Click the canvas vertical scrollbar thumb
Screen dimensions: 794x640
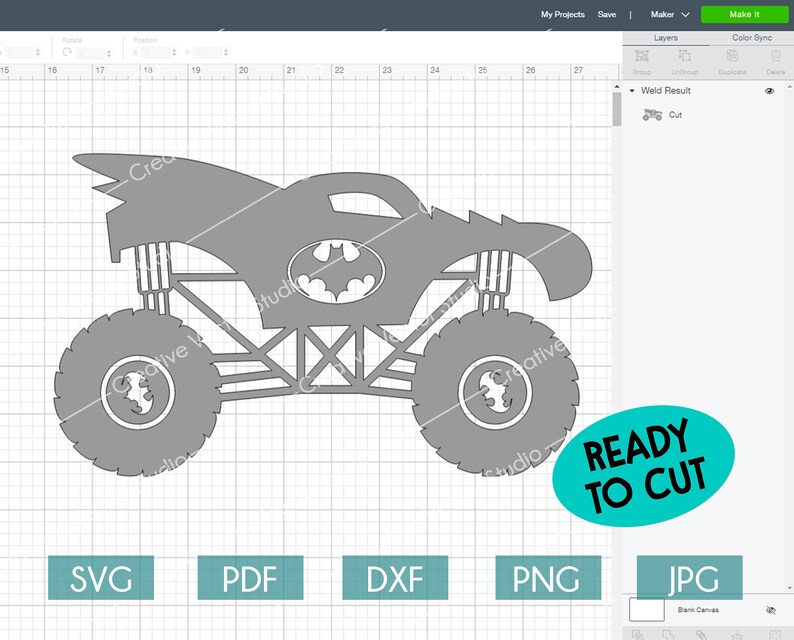pos(617,109)
